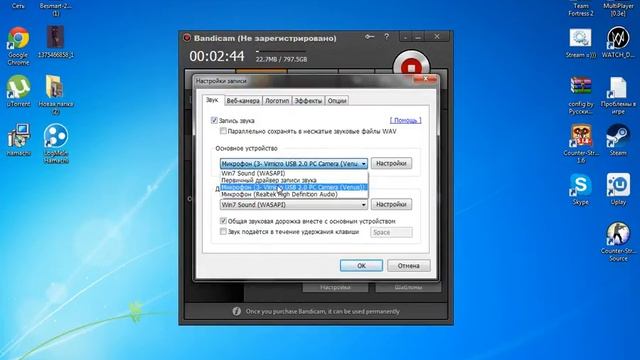Image resolution: width=640 pixels, height=360 pixels.
Task: Open the Stream shortcut icon
Action: (580, 43)
